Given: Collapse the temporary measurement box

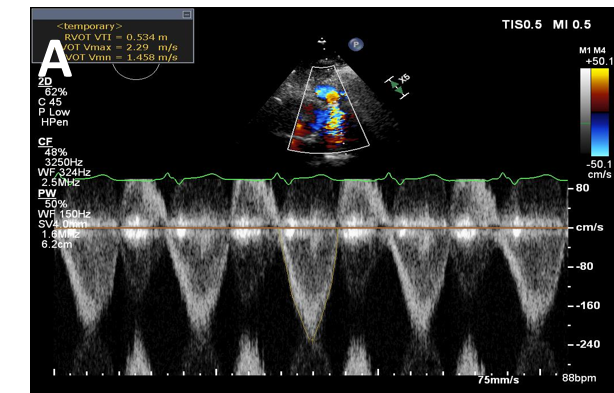Looking at the screenshot, I should pyautogui.click(x=187, y=14).
